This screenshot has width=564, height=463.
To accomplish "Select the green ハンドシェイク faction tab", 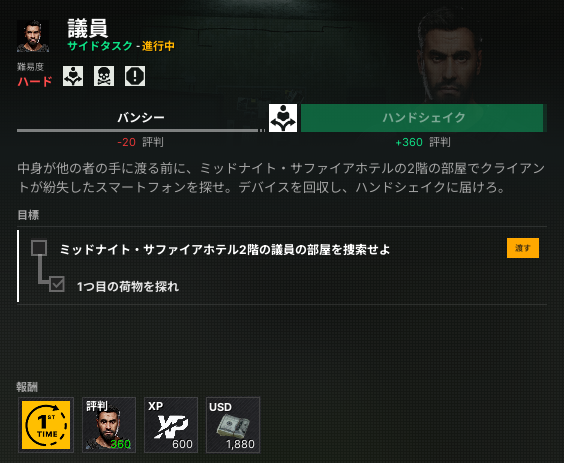I will [x=422, y=118].
